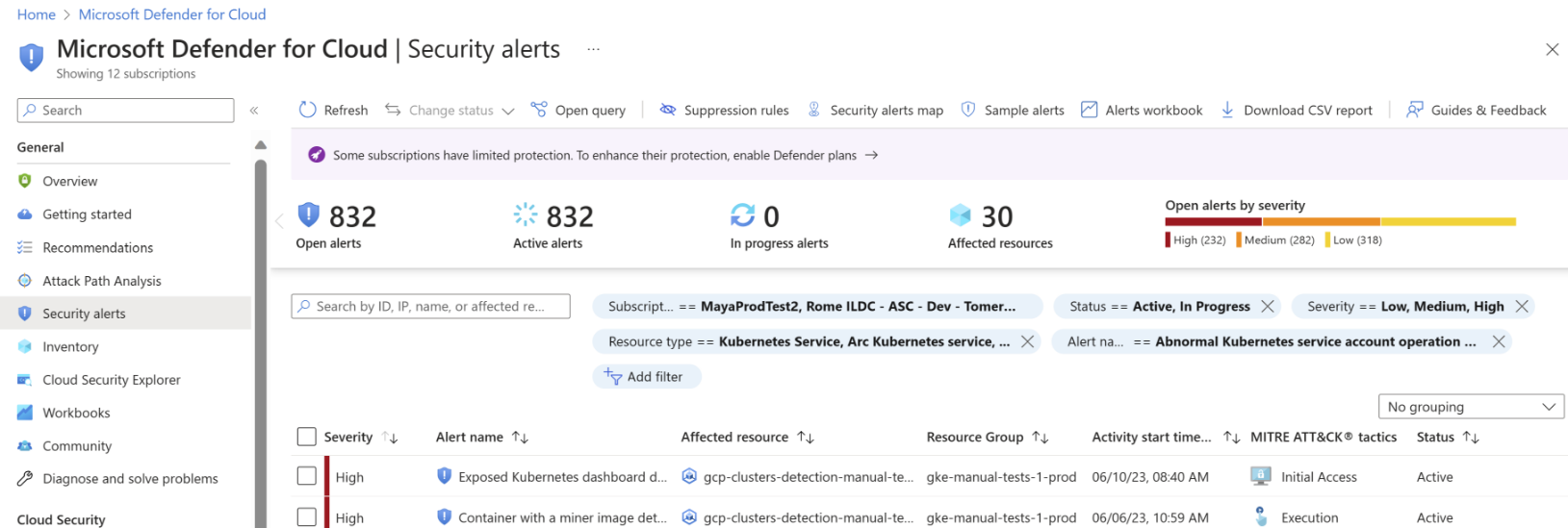
Task: Select the Container with miner image checkbox
Action: point(307,517)
